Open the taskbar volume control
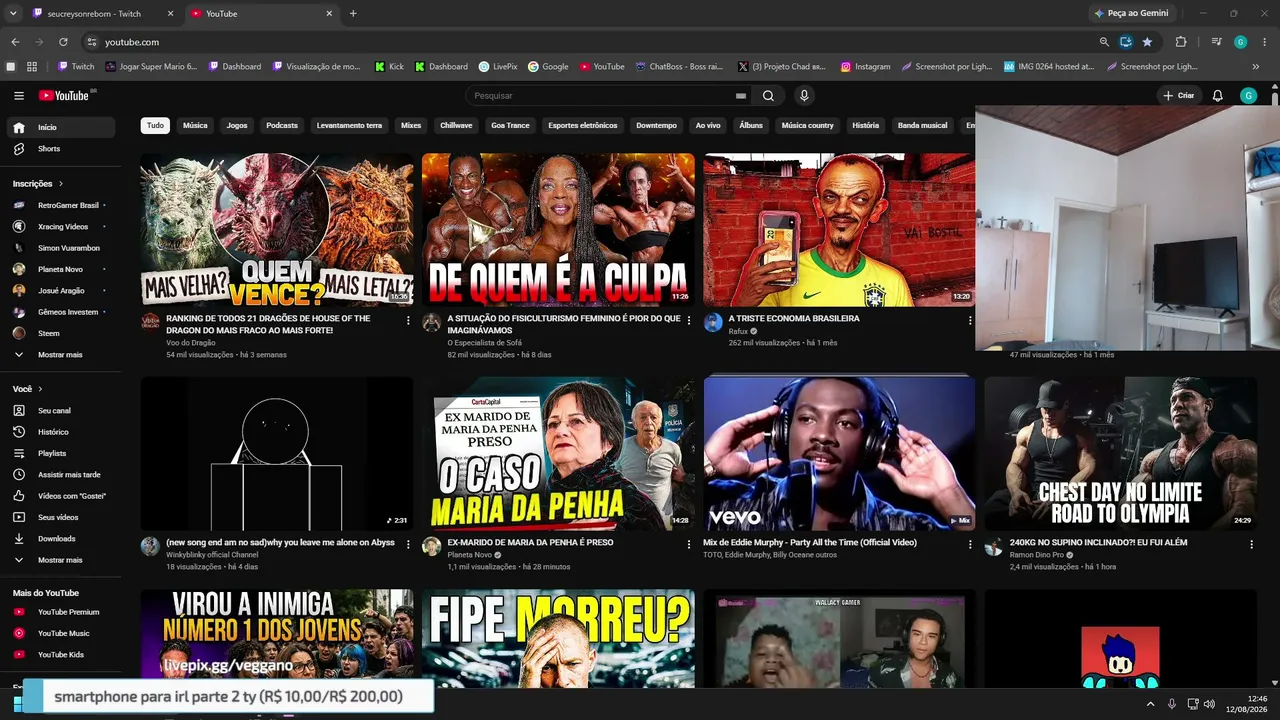Viewport: 1280px width, 720px height. (1209, 704)
